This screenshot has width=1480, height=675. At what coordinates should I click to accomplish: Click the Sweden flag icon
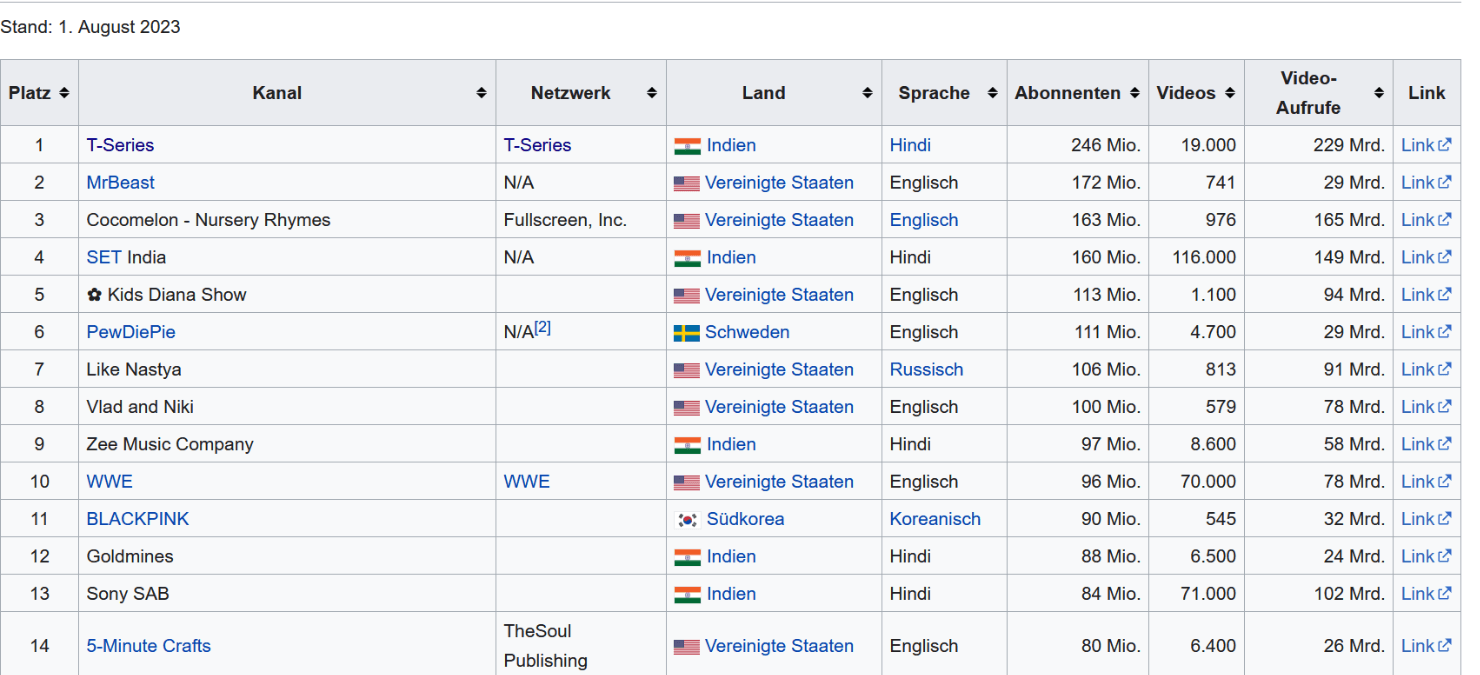pyautogui.click(x=686, y=333)
